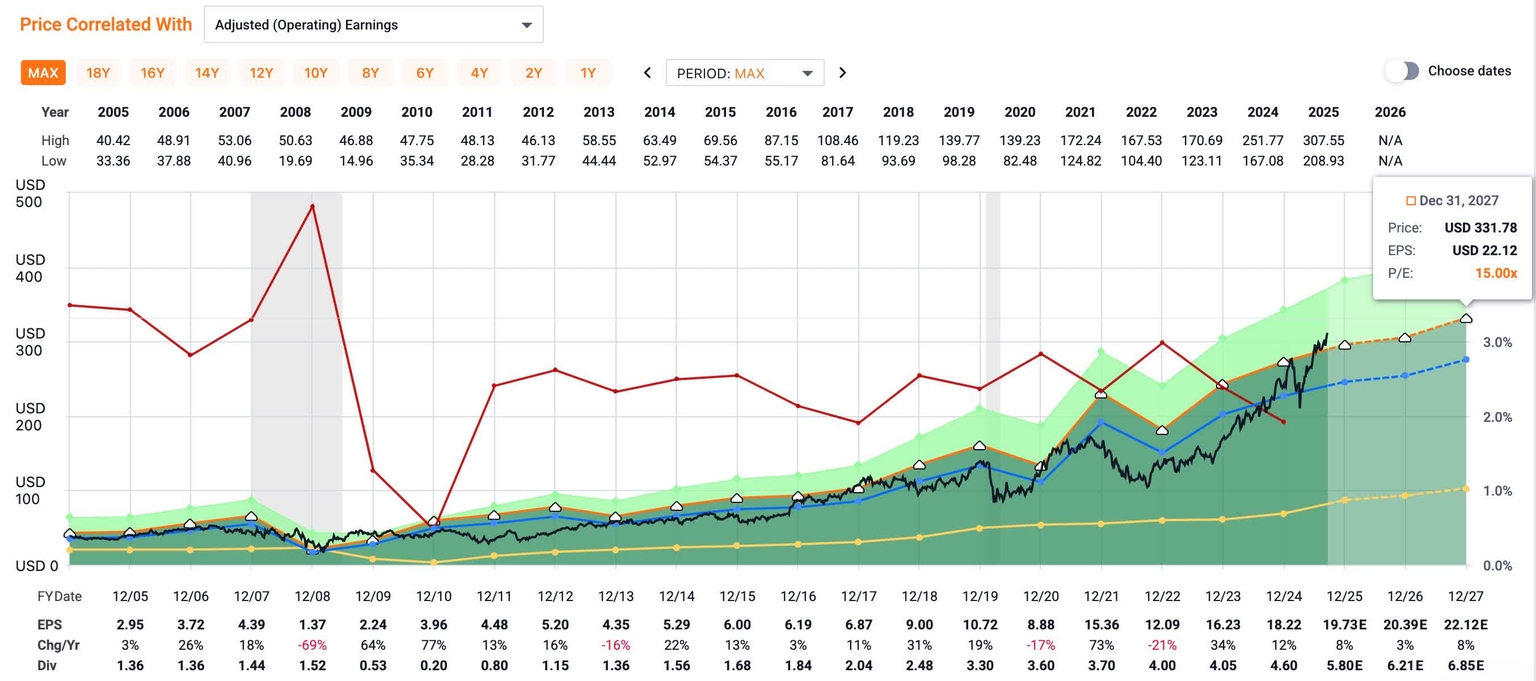Click the caret on the PERIOD selector
The width and height of the screenshot is (1536, 681).
coord(806,72)
